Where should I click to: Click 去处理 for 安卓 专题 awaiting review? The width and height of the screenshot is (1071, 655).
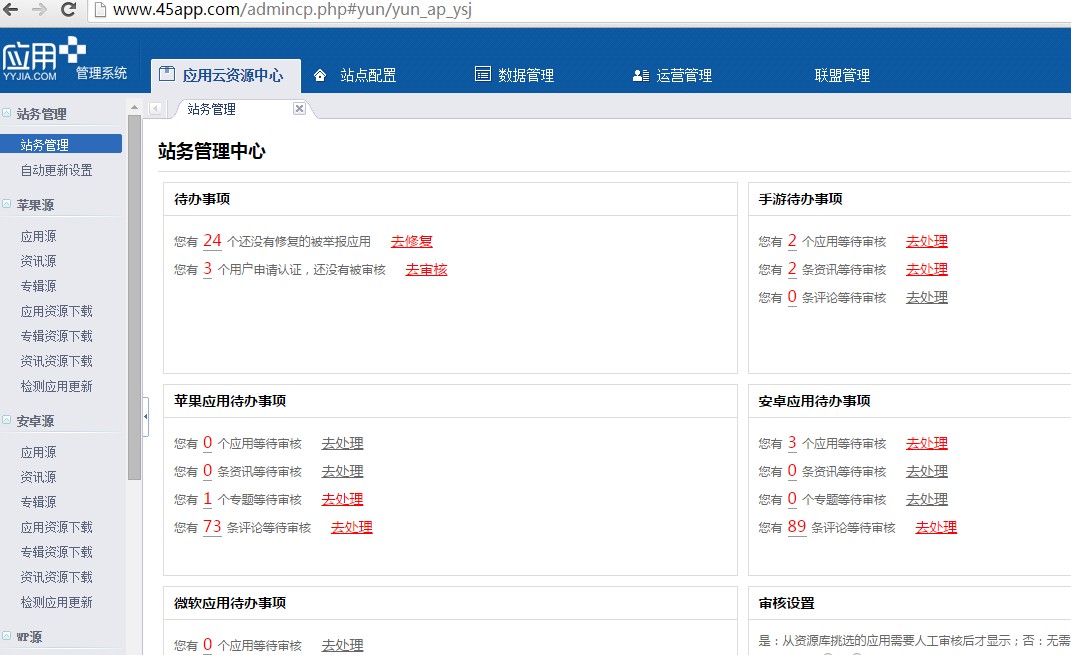tap(927, 499)
